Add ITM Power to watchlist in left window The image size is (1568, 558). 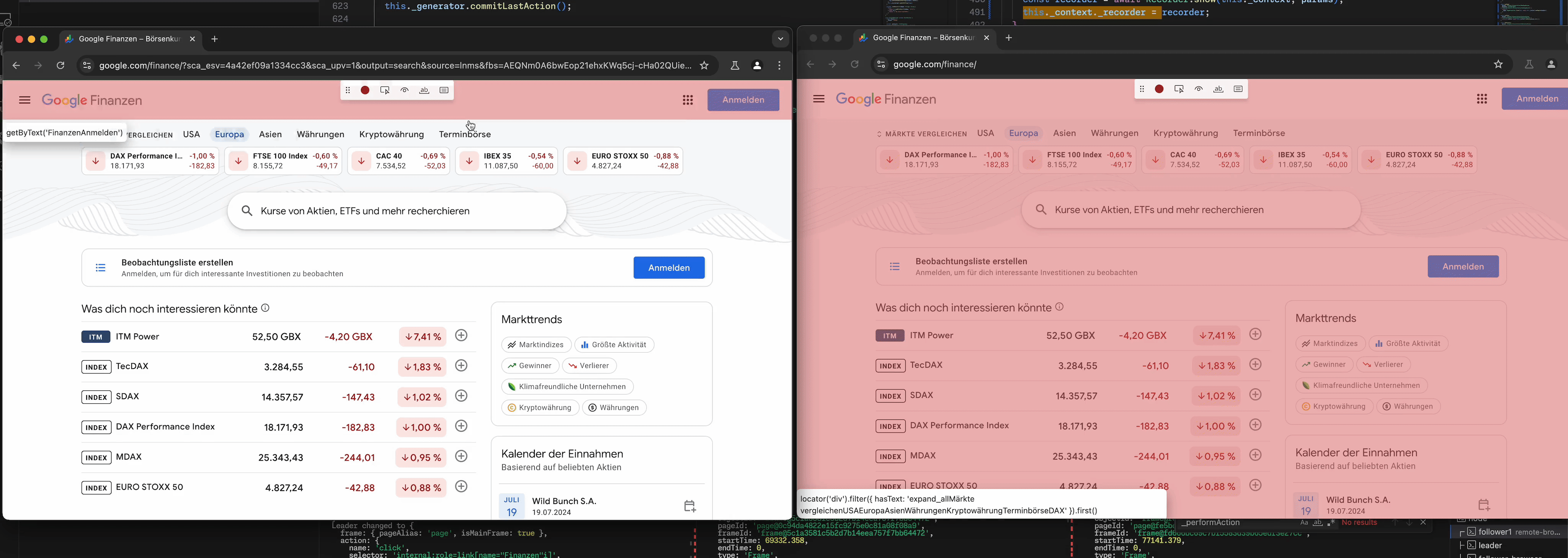click(x=461, y=335)
